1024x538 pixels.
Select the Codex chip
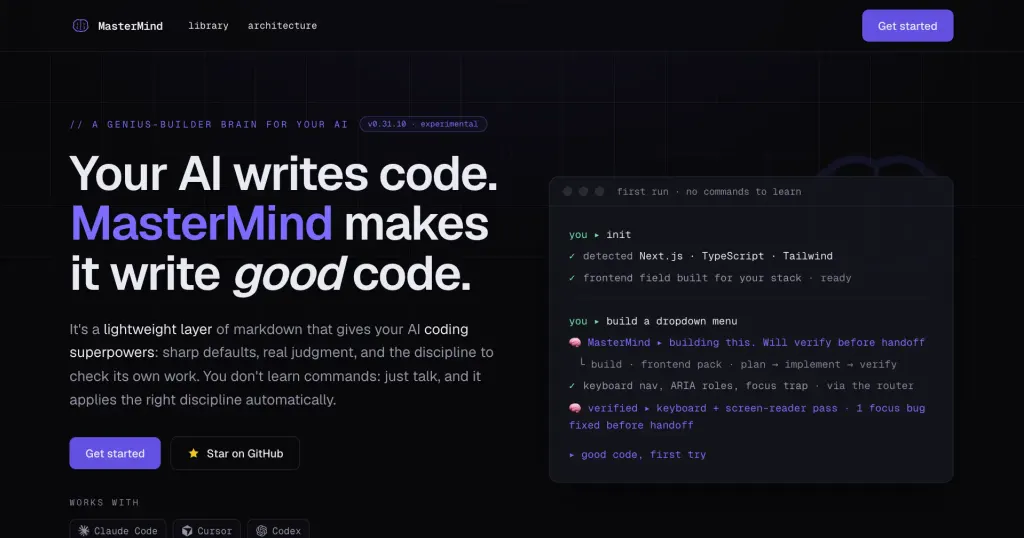pos(278,530)
